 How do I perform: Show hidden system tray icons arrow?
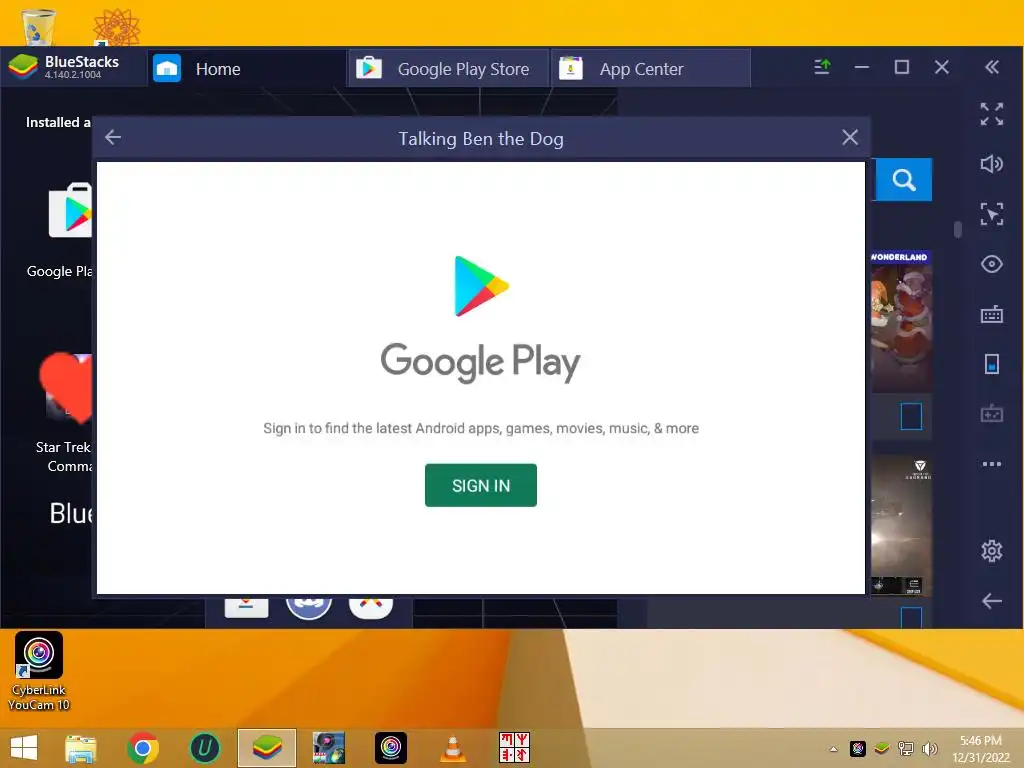833,749
